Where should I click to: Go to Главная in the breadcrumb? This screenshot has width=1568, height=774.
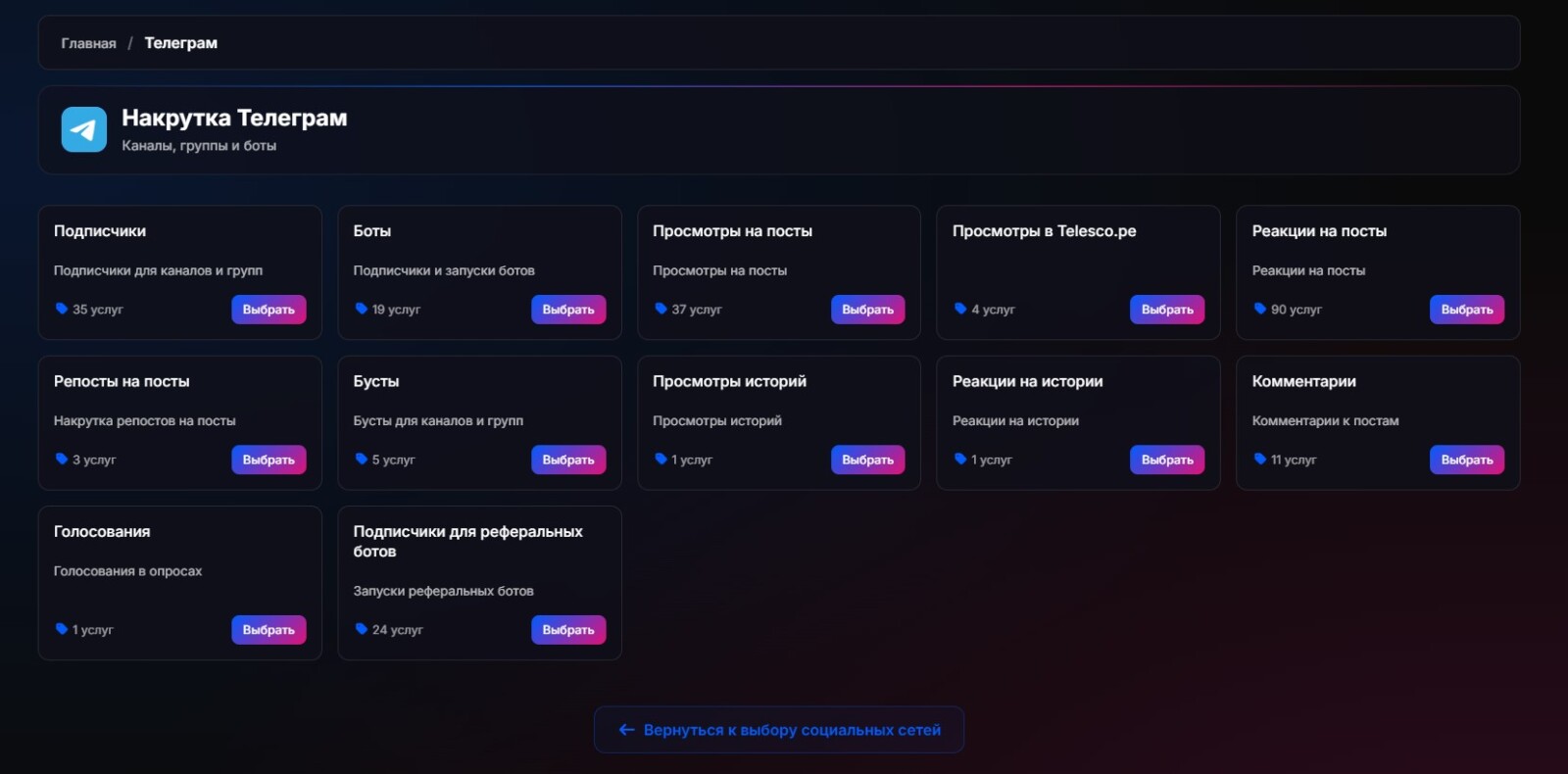point(88,43)
